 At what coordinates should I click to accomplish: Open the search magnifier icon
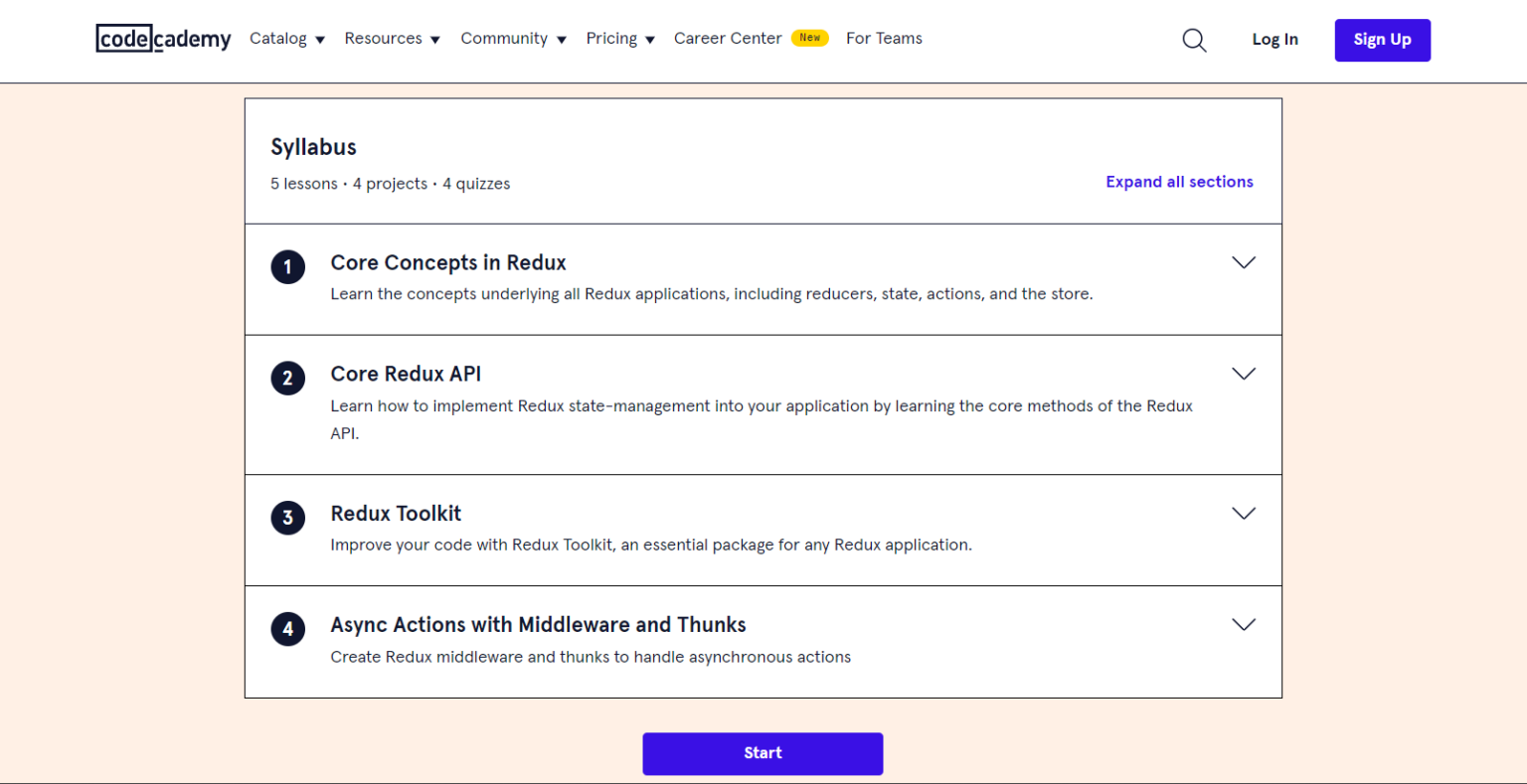pos(1194,40)
